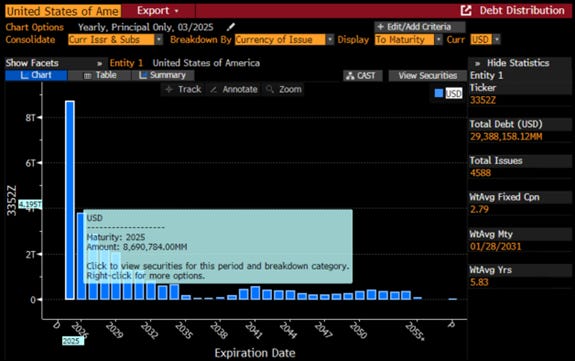Open the Debt Distribution pop-out icon

click(466, 10)
